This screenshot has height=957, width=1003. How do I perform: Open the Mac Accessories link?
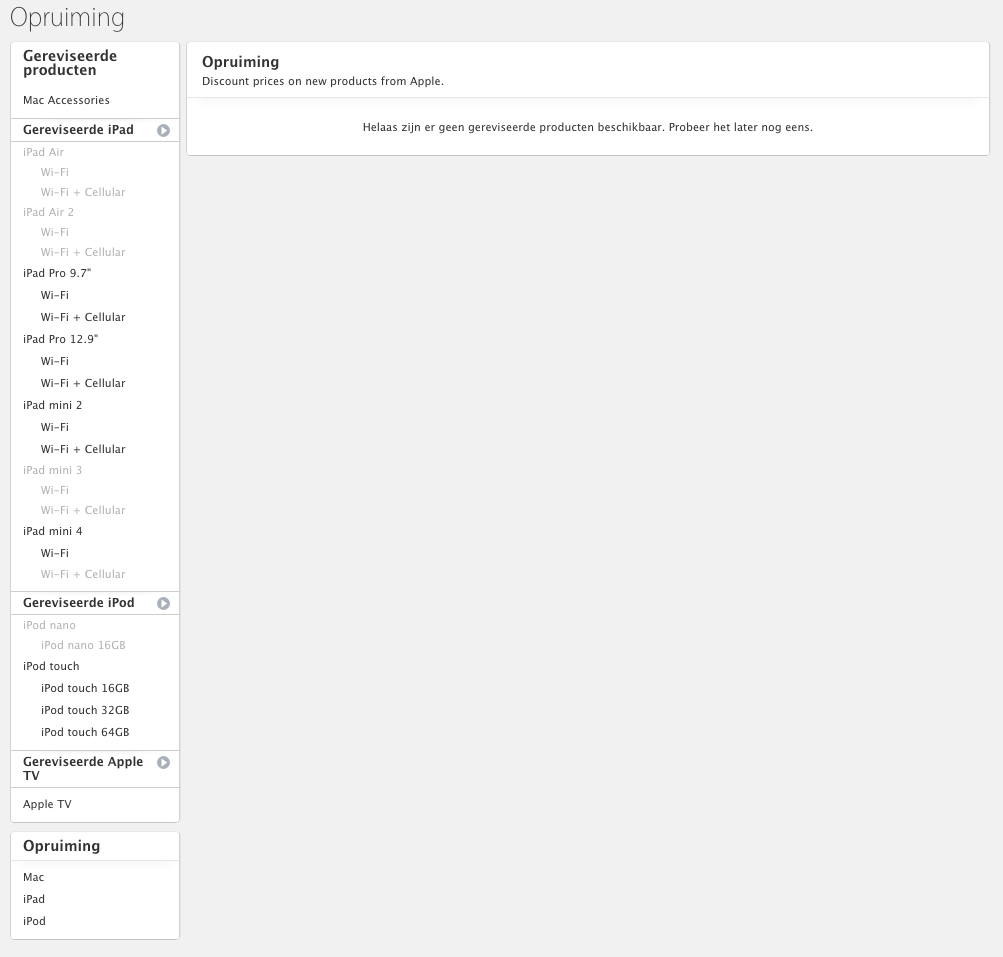[67, 100]
